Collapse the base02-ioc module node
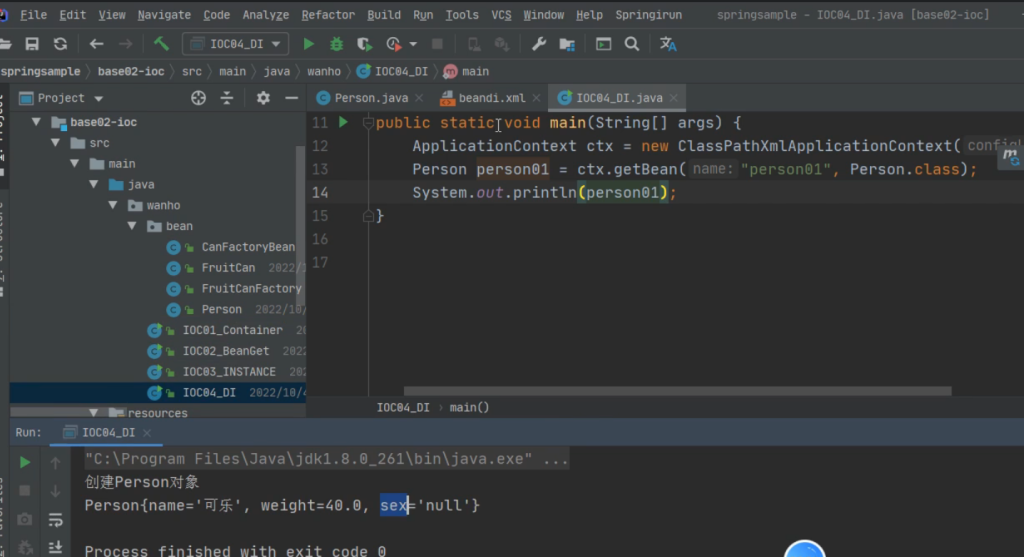 36,122
